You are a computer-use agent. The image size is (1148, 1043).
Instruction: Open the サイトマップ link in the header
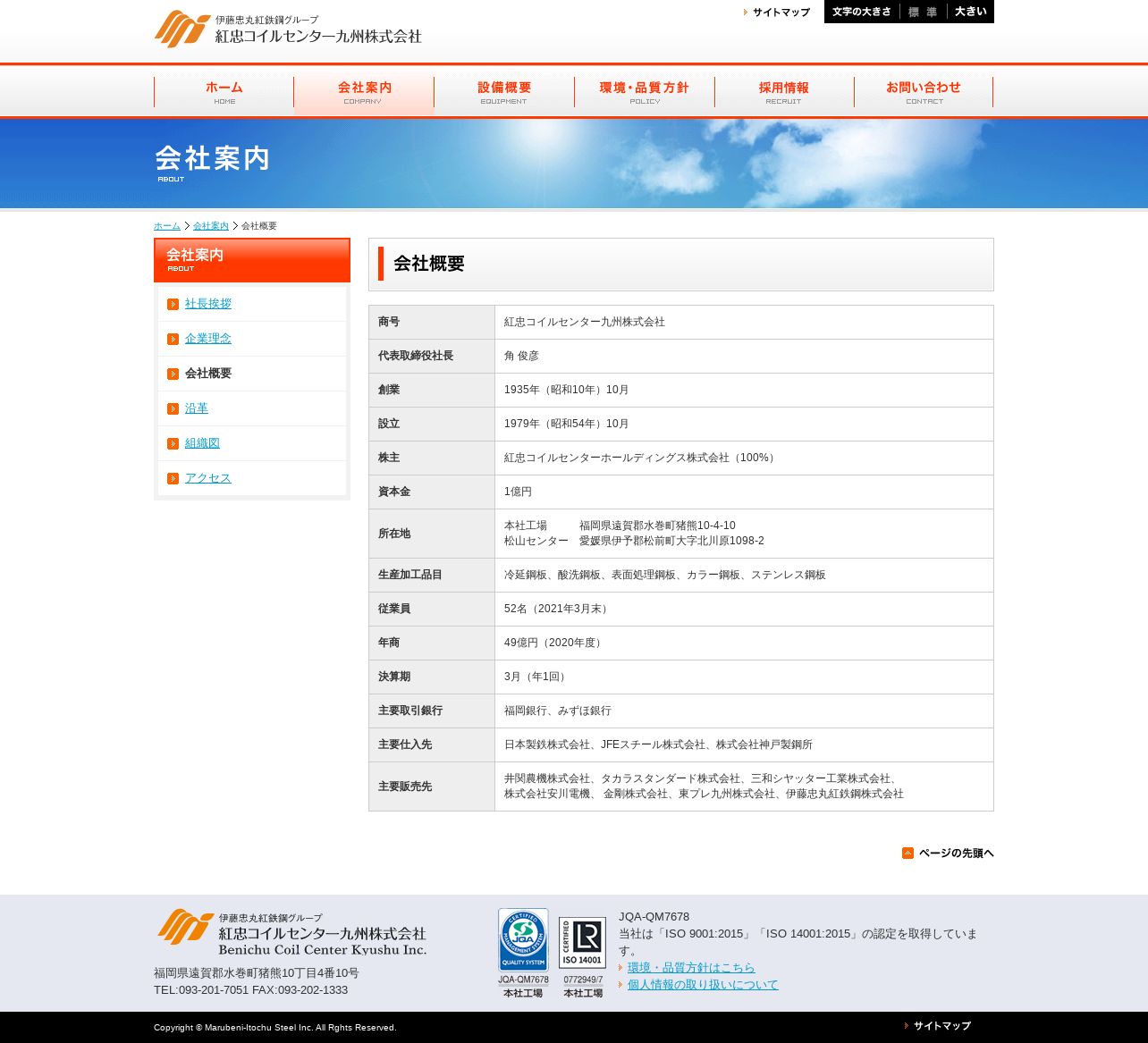coord(777,13)
